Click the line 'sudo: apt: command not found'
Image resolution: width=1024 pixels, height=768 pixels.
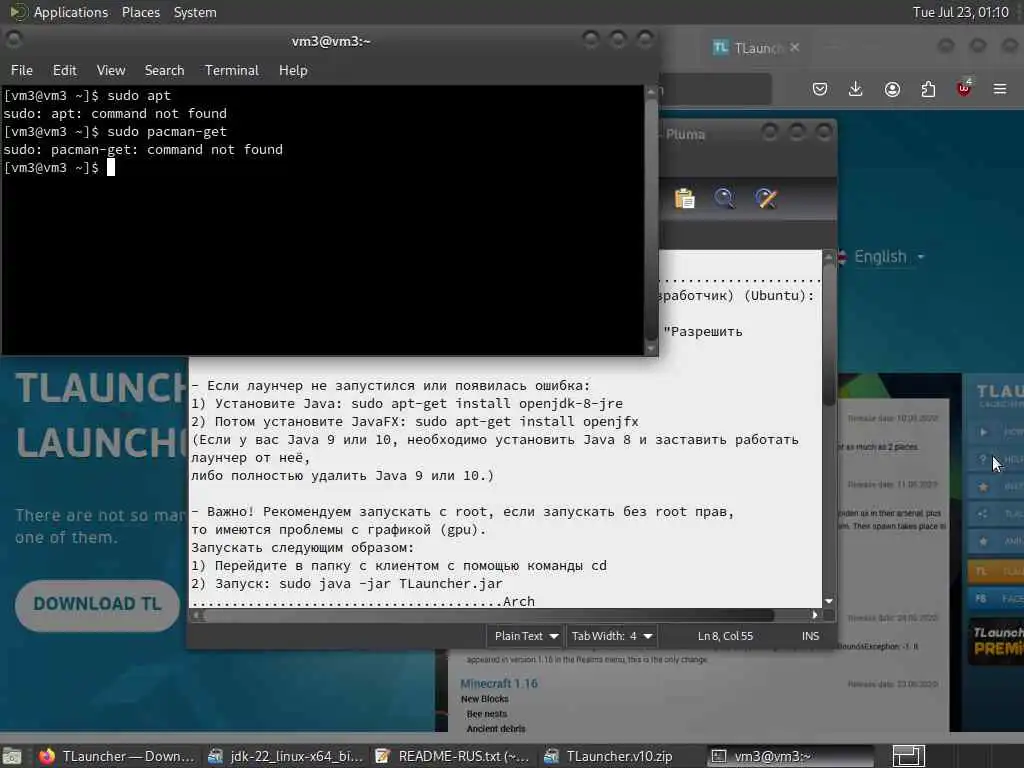pyautogui.click(x=115, y=114)
